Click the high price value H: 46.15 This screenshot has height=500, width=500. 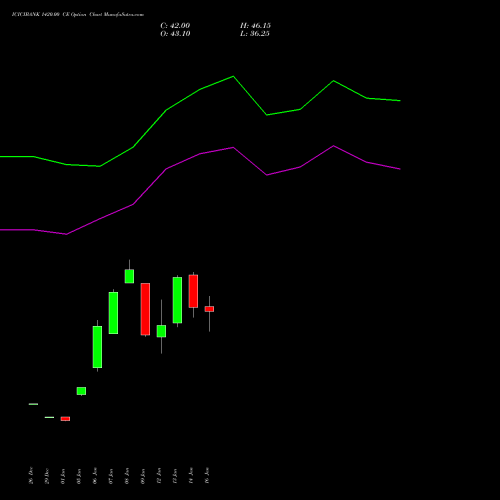point(255,26)
